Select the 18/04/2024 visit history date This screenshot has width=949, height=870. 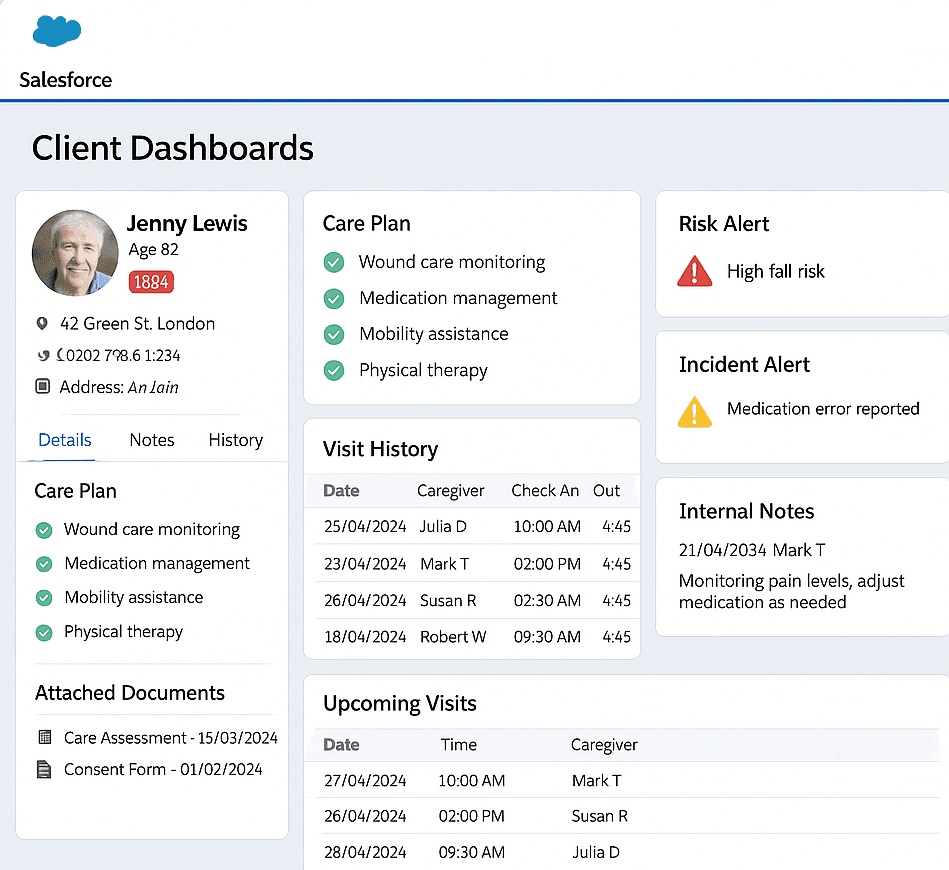coord(365,637)
